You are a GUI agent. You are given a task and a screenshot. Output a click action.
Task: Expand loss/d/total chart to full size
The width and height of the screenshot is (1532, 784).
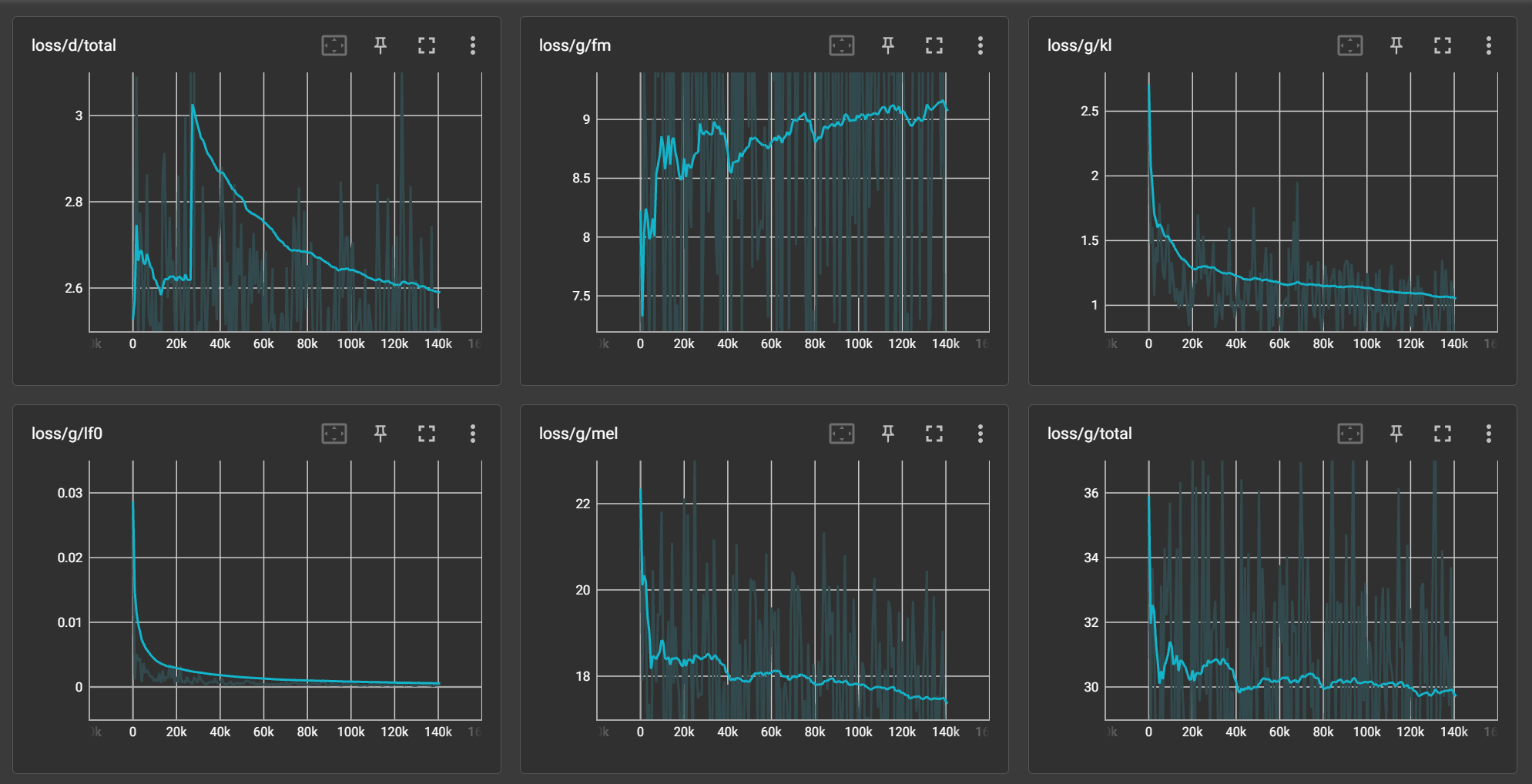[427, 45]
